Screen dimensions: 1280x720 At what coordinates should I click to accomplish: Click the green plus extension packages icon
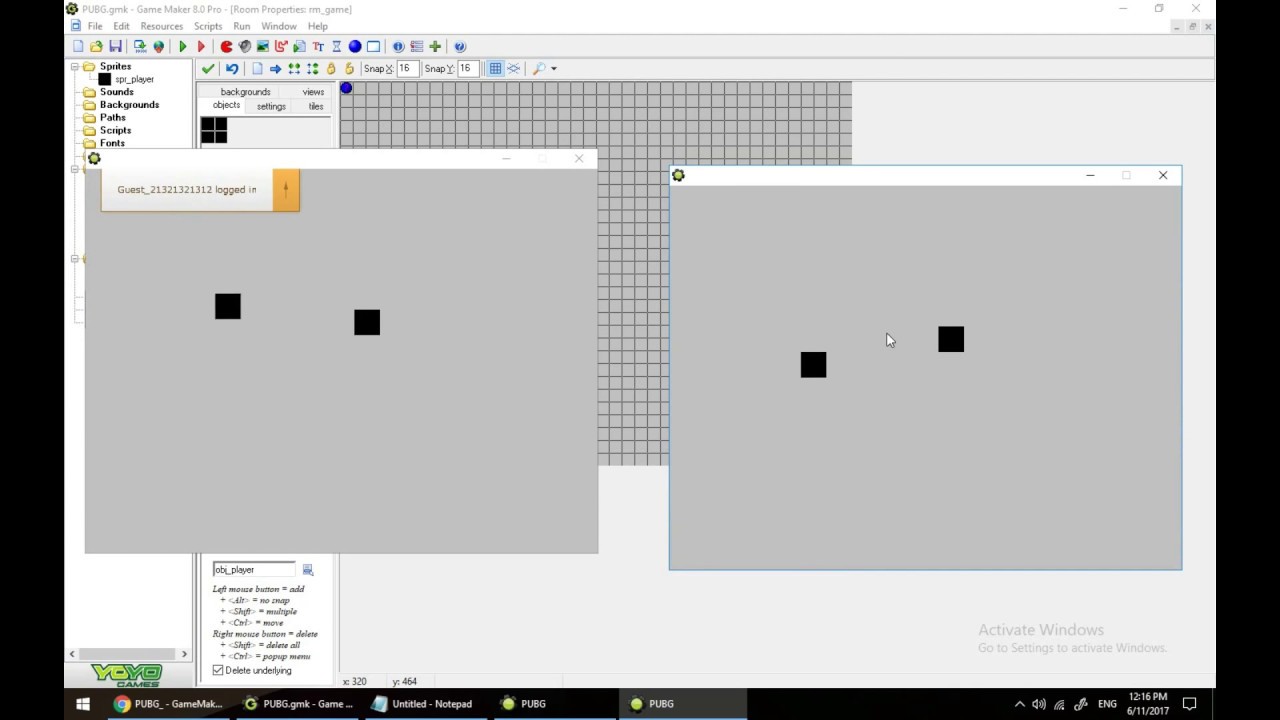click(x=435, y=46)
